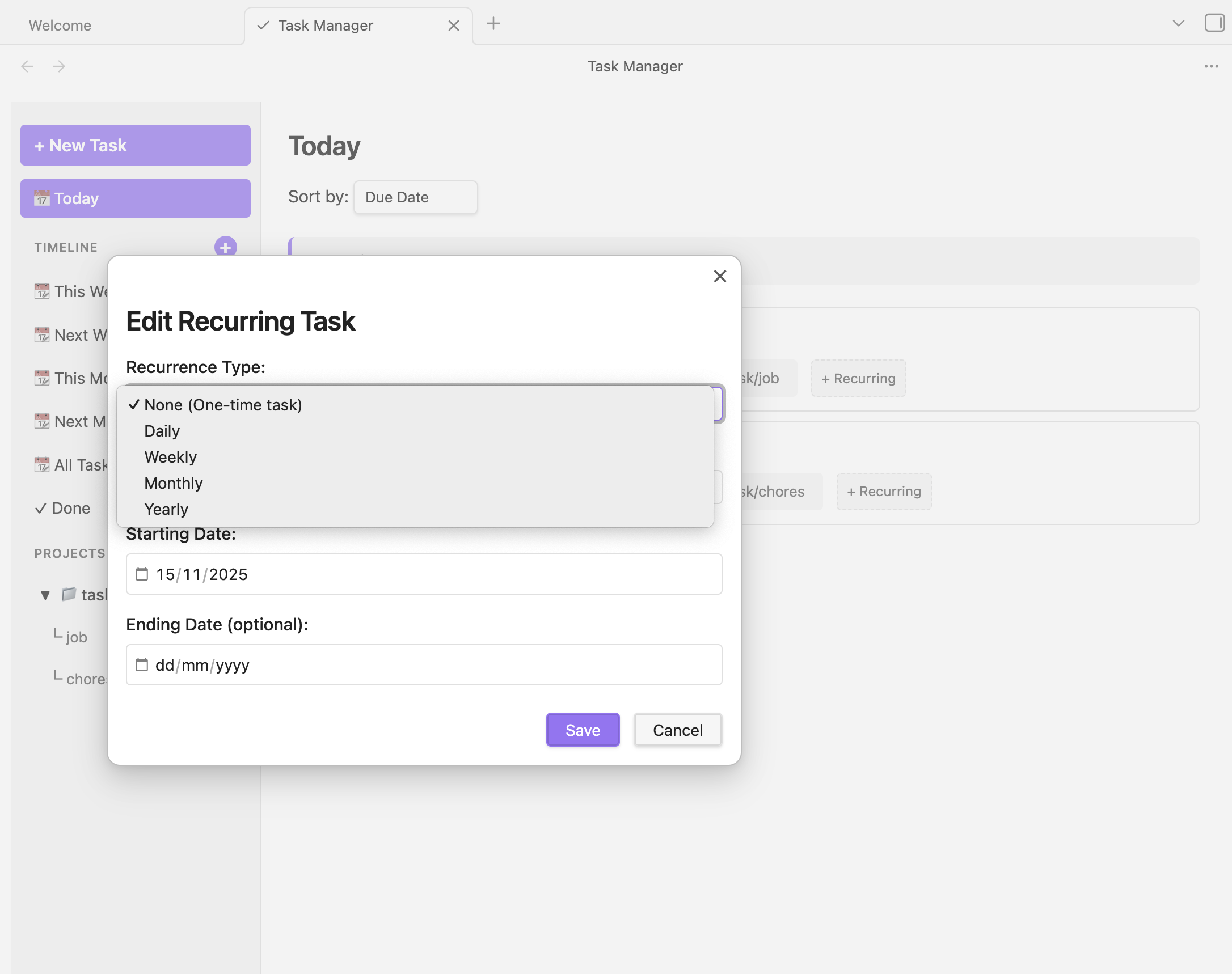Click the plus icon beside TIMELINE
The height and width of the screenshot is (974, 1232).
(226, 247)
